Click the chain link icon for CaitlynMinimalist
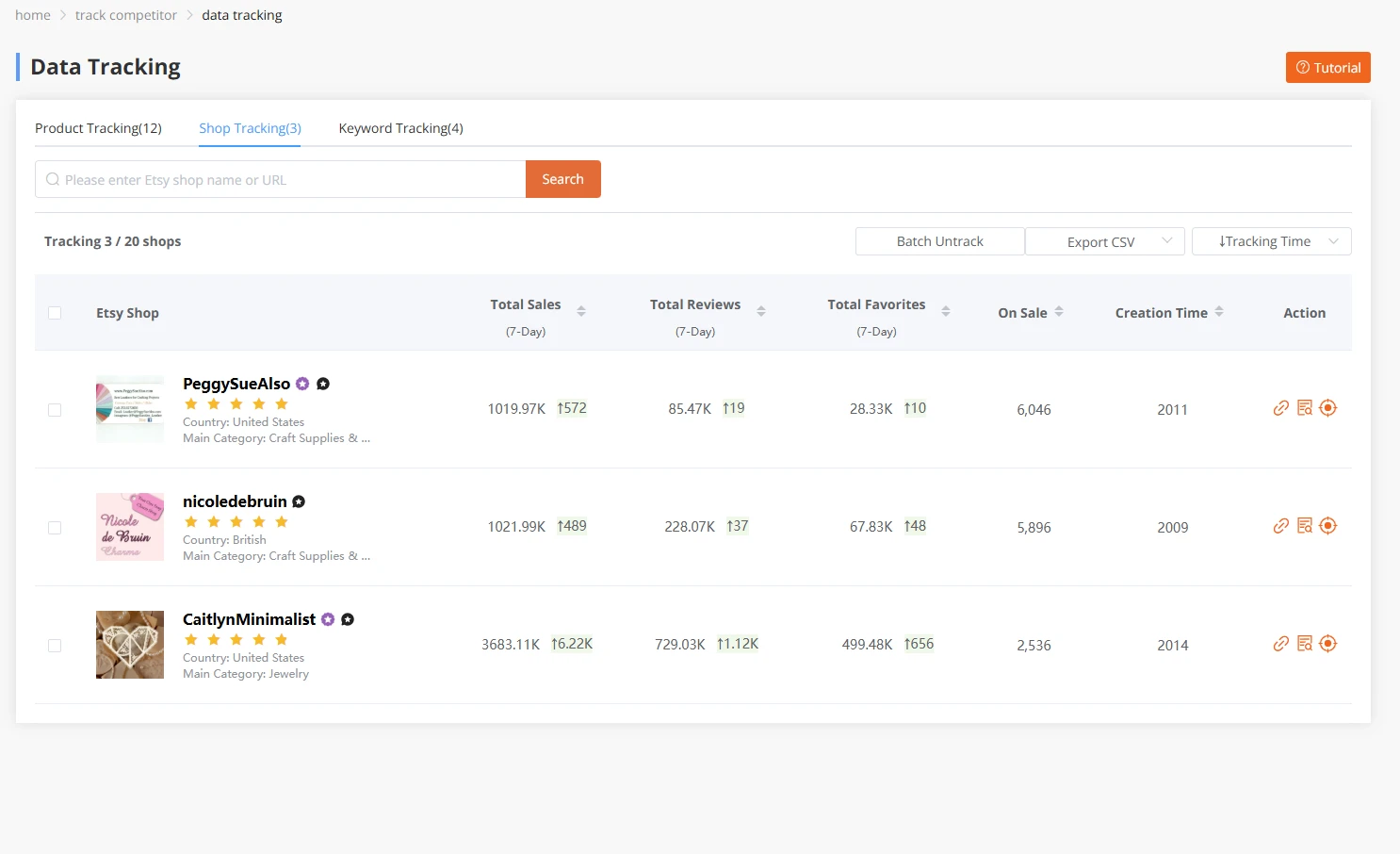The image size is (1400, 854). tap(1280, 643)
